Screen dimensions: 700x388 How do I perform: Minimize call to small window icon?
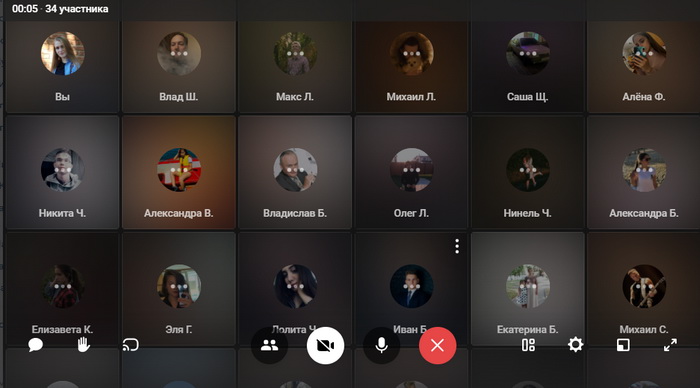coord(623,345)
